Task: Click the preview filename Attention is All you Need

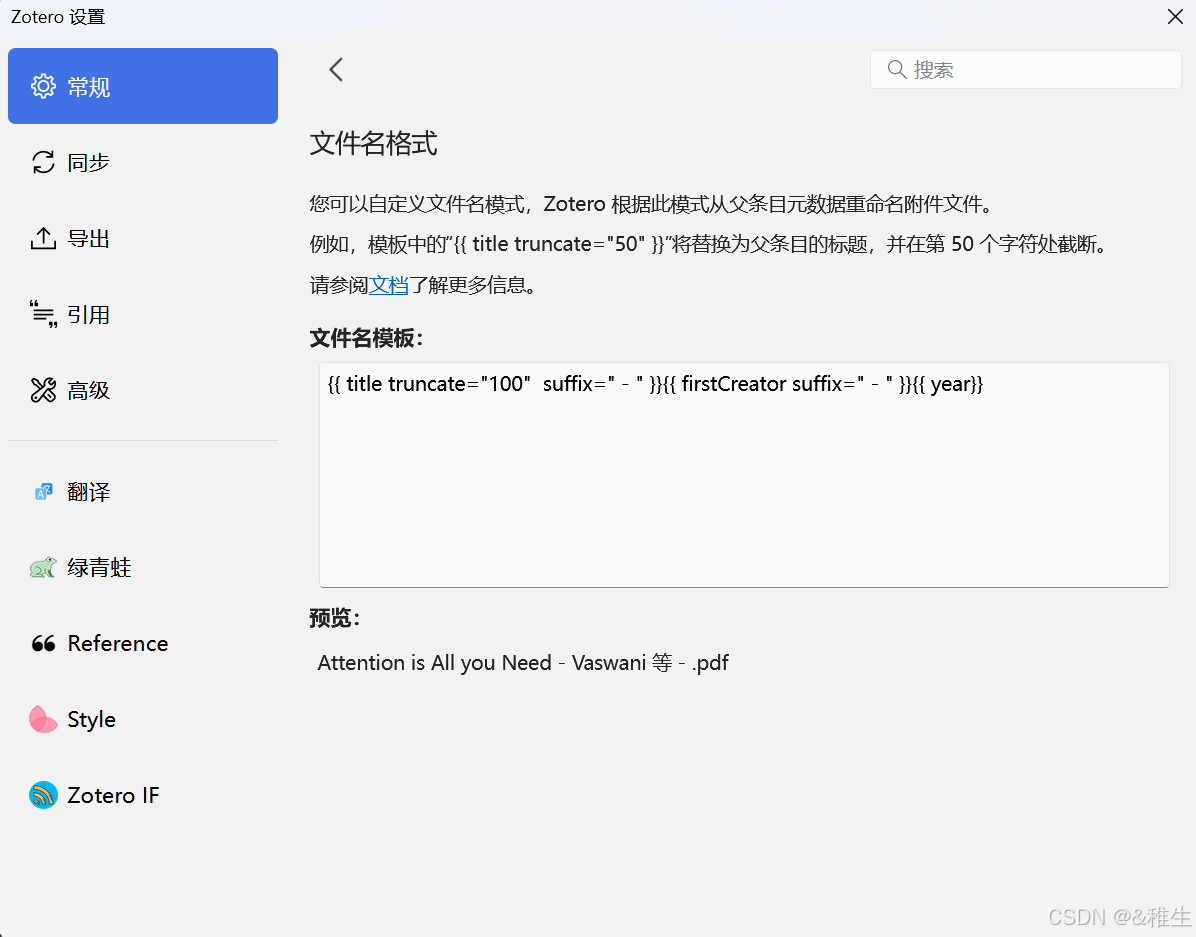Action: coord(522,662)
